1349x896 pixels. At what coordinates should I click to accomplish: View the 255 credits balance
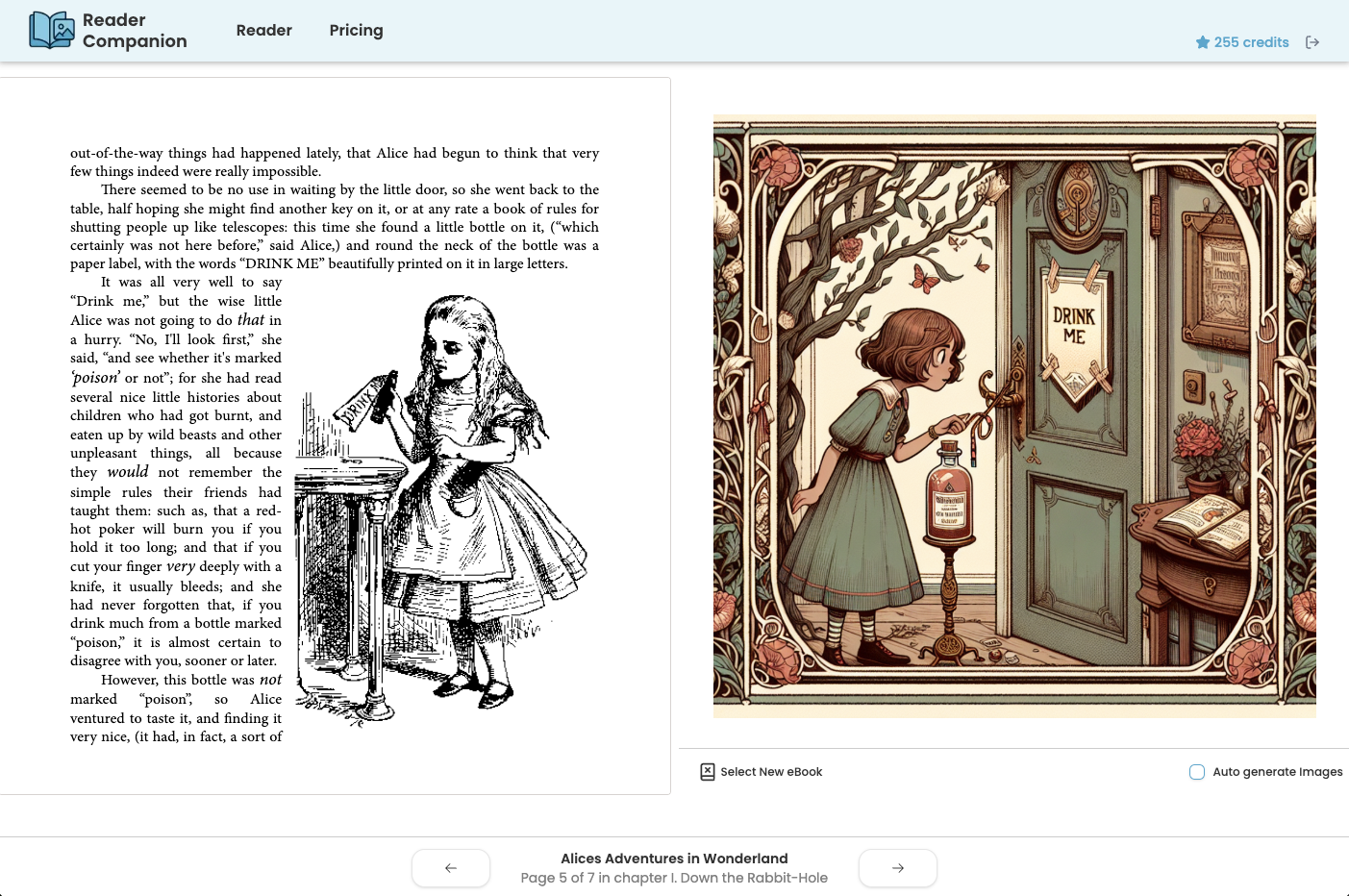click(x=1251, y=42)
